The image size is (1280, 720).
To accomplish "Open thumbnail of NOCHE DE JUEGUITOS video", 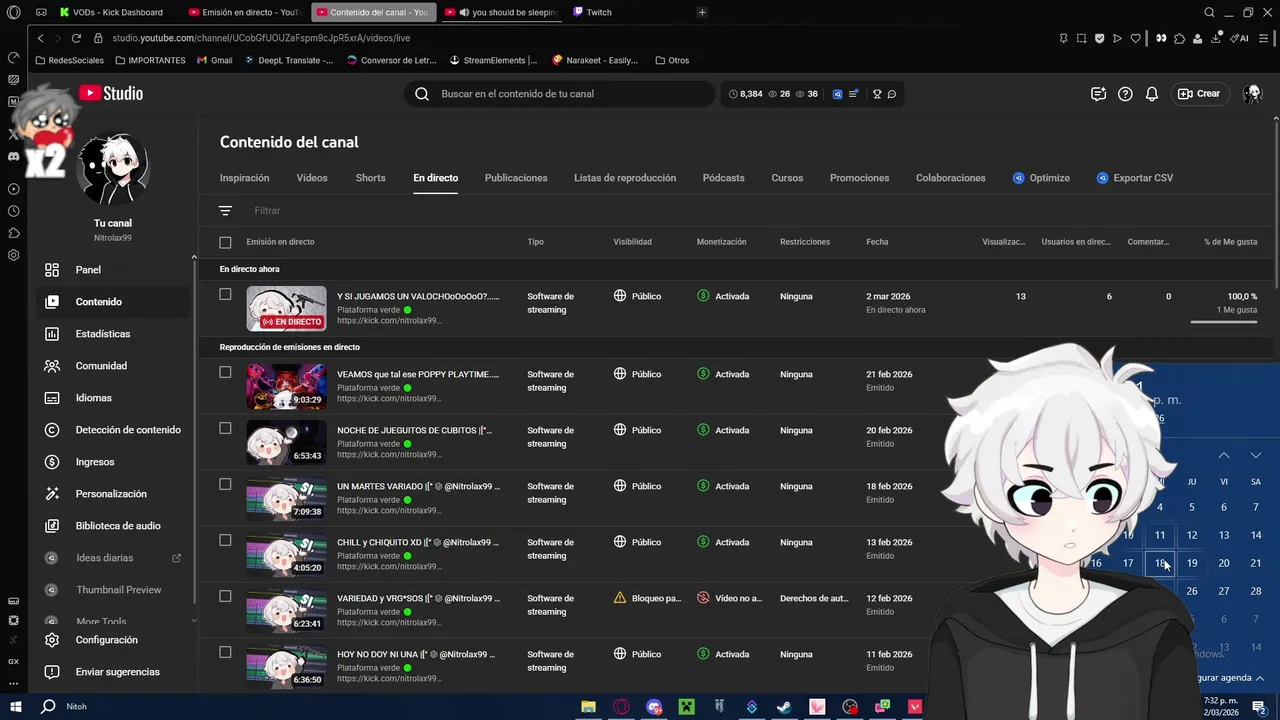I will tap(286, 443).
